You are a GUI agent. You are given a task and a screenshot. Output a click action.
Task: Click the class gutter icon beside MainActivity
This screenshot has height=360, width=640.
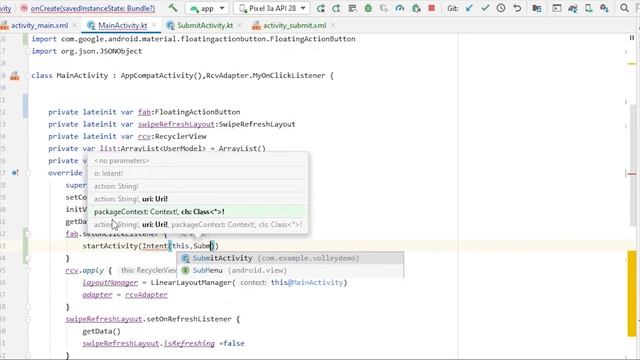click(15, 76)
